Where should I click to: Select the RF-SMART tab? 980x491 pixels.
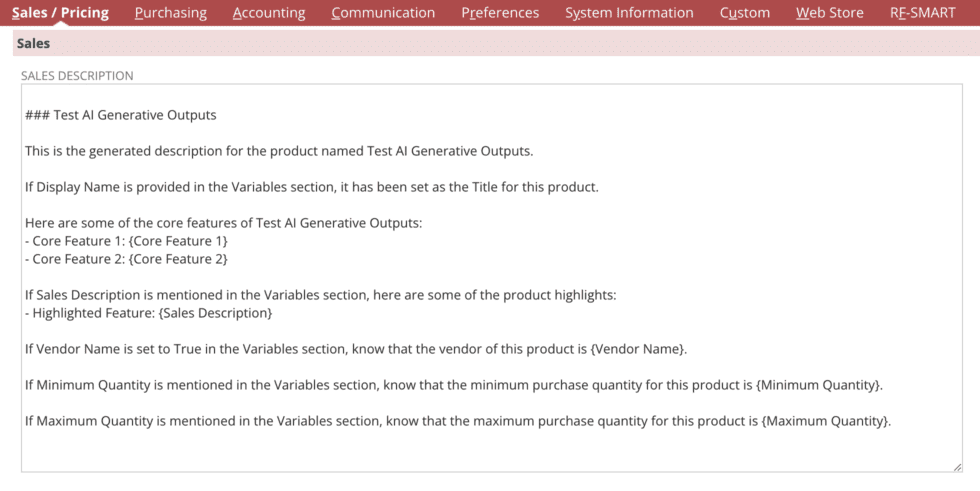(x=922, y=13)
